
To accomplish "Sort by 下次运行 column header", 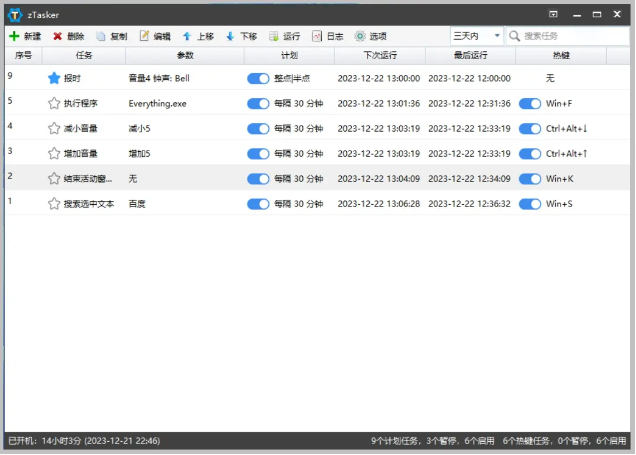I will [380, 56].
